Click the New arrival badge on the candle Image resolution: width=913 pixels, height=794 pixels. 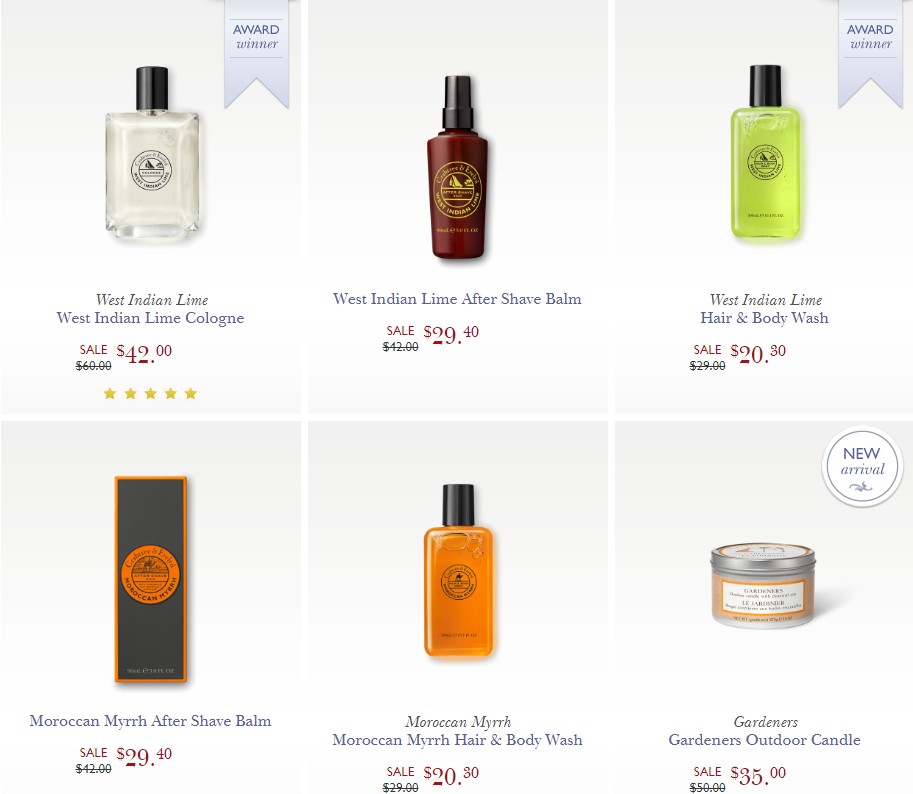pyautogui.click(x=862, y=466)
